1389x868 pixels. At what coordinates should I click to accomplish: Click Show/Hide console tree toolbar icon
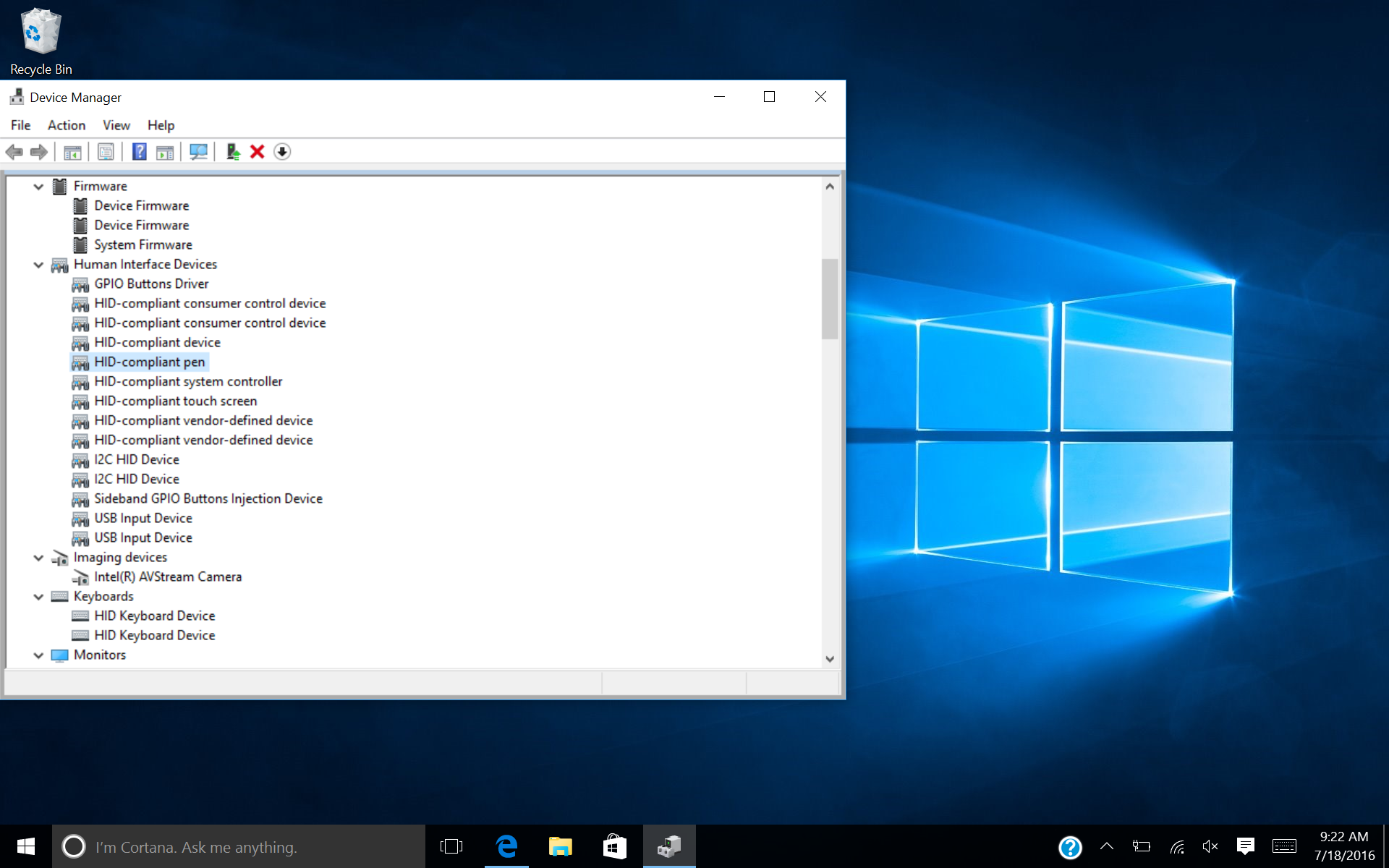(x=72, y=152)
